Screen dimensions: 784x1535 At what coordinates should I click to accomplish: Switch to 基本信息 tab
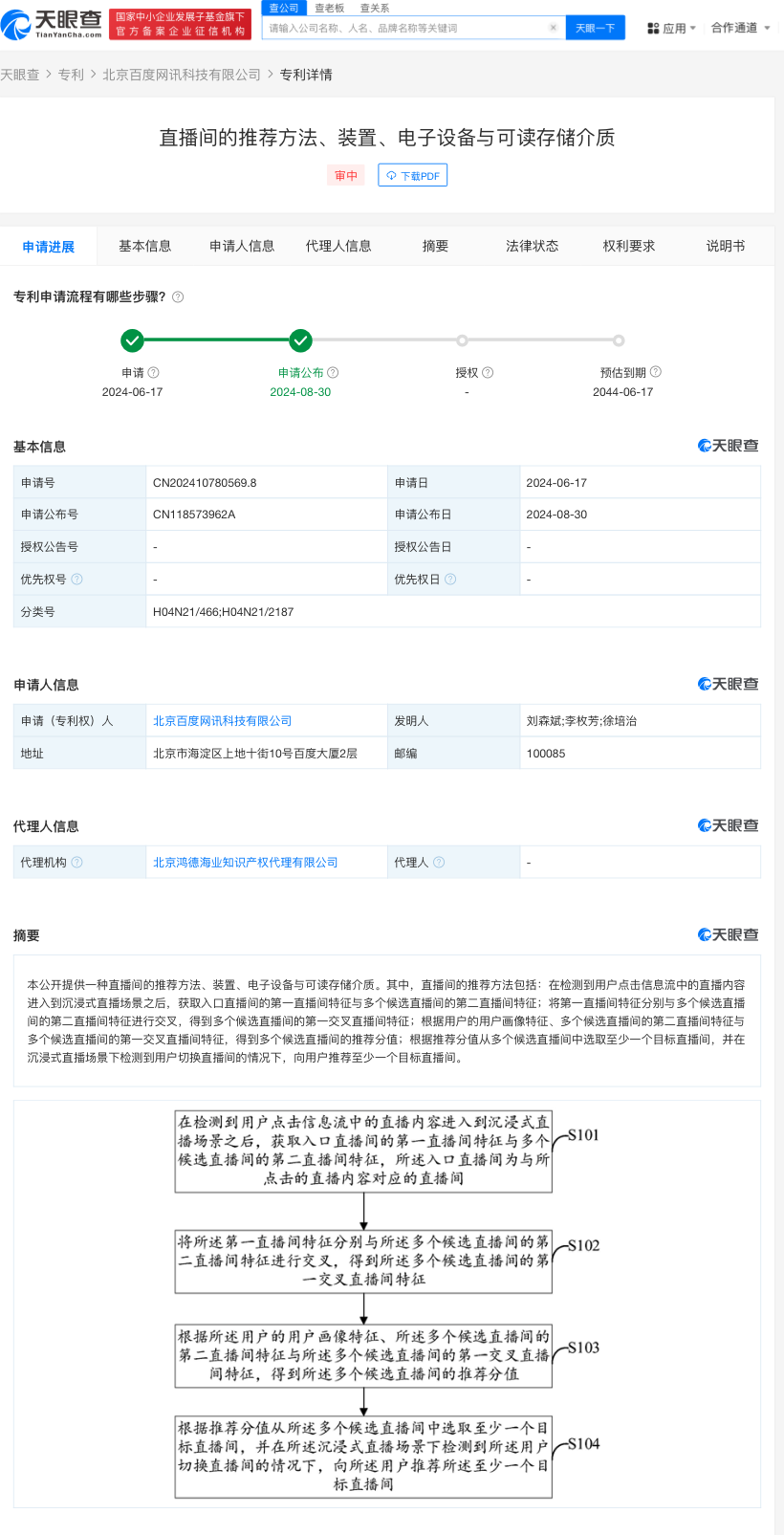coord(145,246)
